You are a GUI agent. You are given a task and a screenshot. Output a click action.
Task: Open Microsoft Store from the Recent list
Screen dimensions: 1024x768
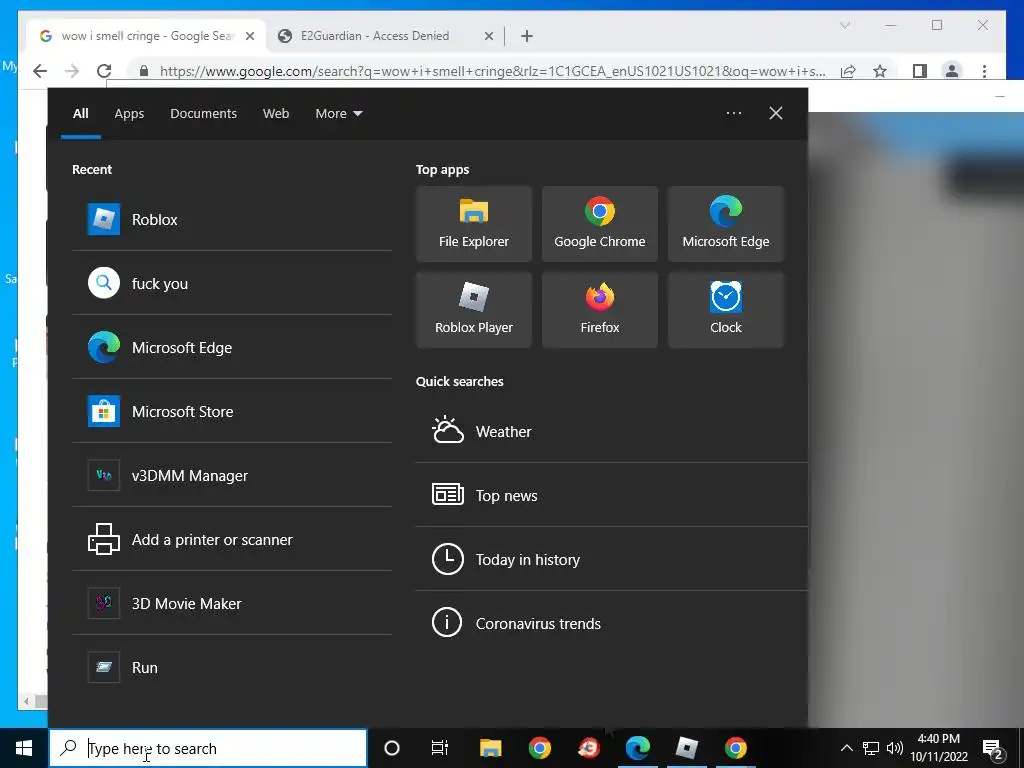(x=232, y=411)
